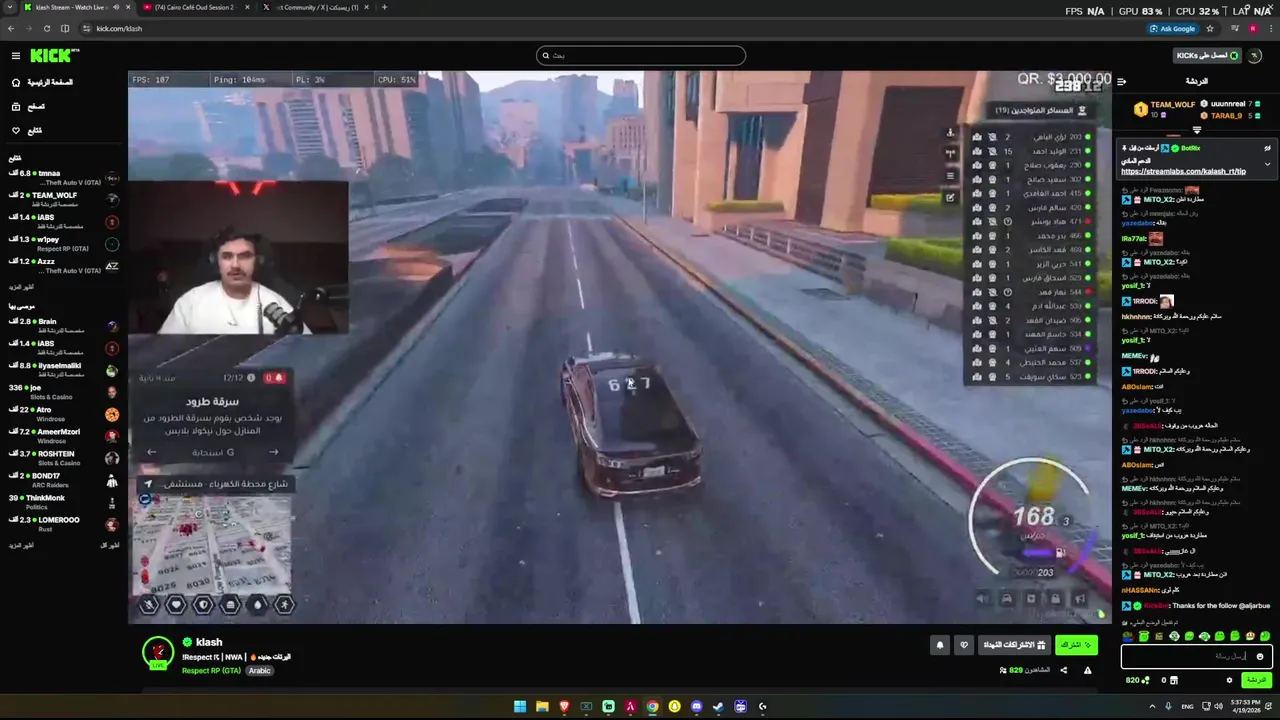
Task: Click the green chat send button
Action: click(x=1255, y=680)
